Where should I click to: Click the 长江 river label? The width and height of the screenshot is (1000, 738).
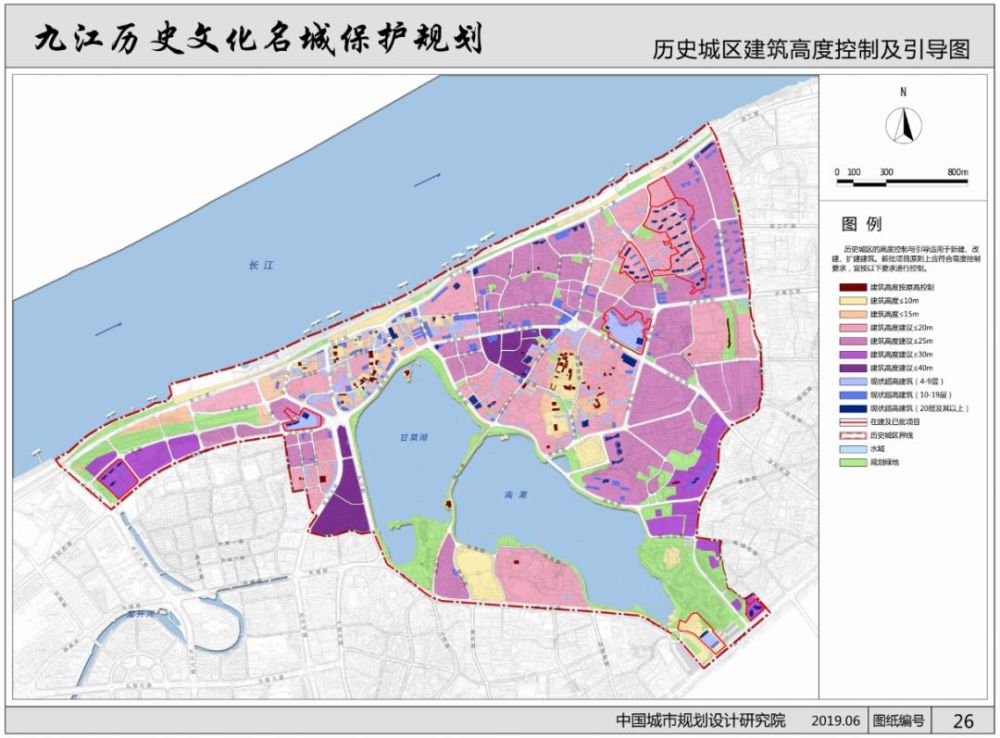click(261, 265)
